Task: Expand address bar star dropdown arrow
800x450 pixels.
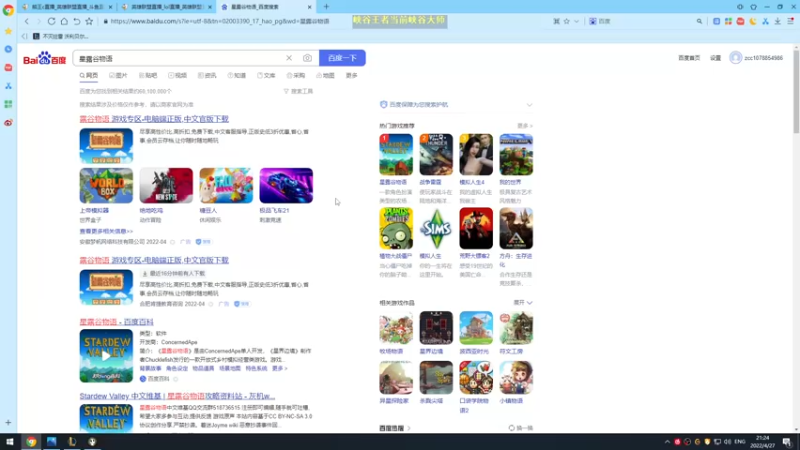Action: (577, 21)
